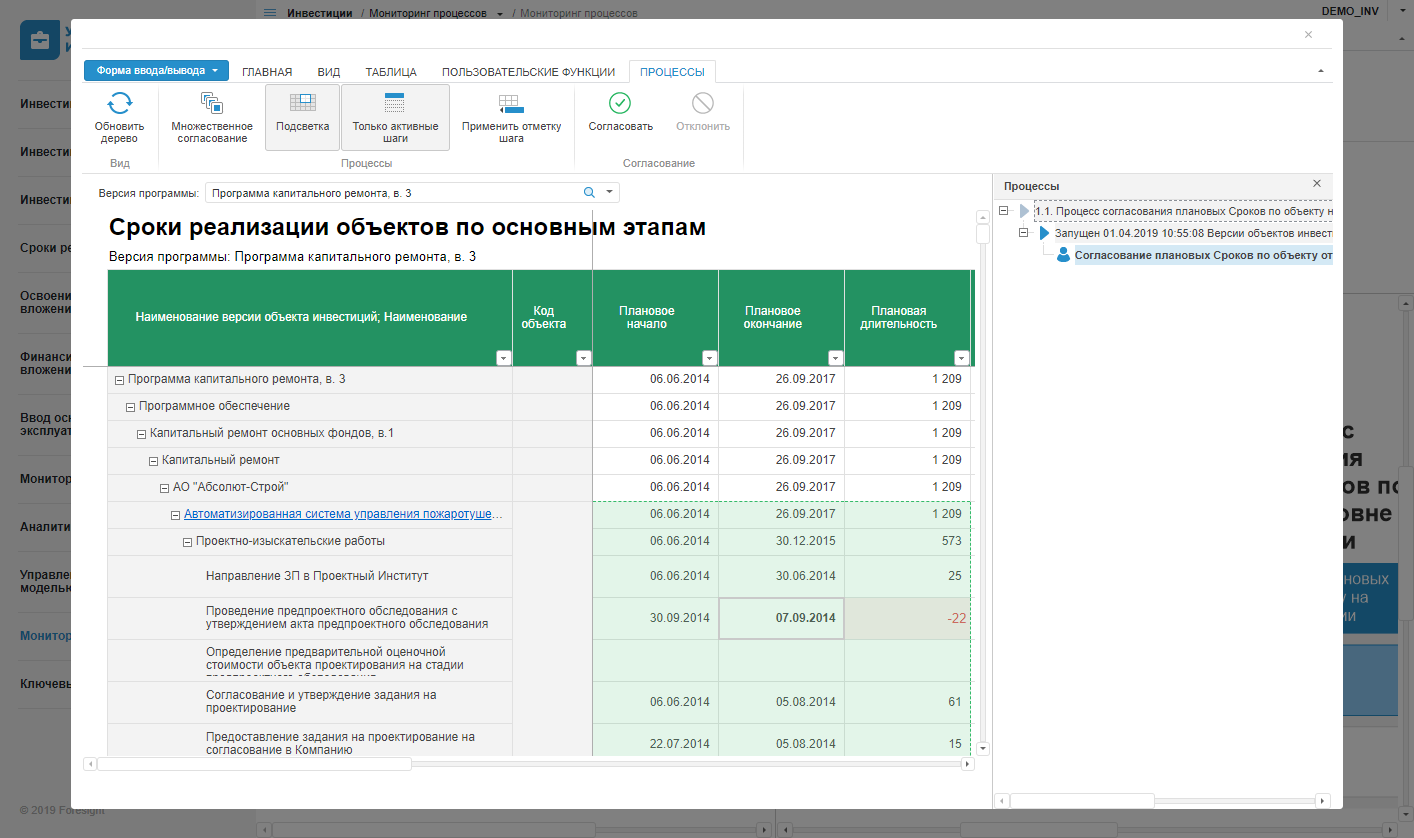Collapse the АО "Абсолют-Строй" tree node
1414x838 pixels.
[164, 488]
